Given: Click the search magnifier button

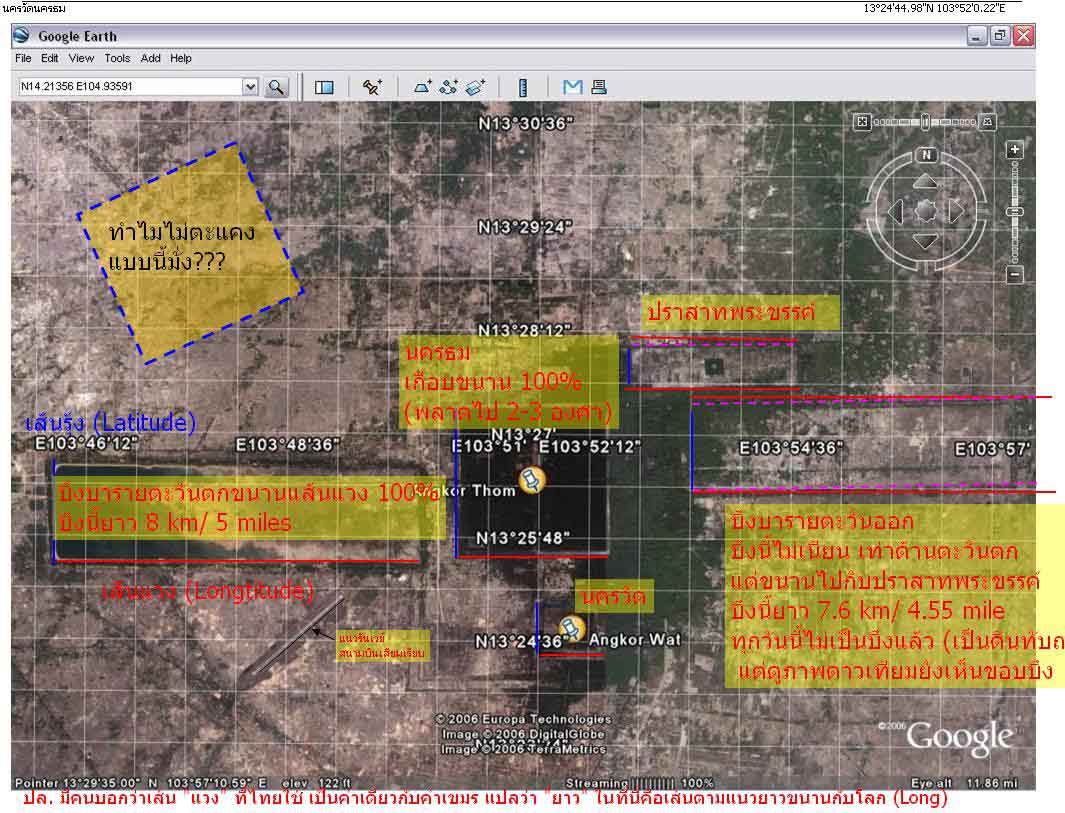Looking at the screenshot, I should [276, 87].
